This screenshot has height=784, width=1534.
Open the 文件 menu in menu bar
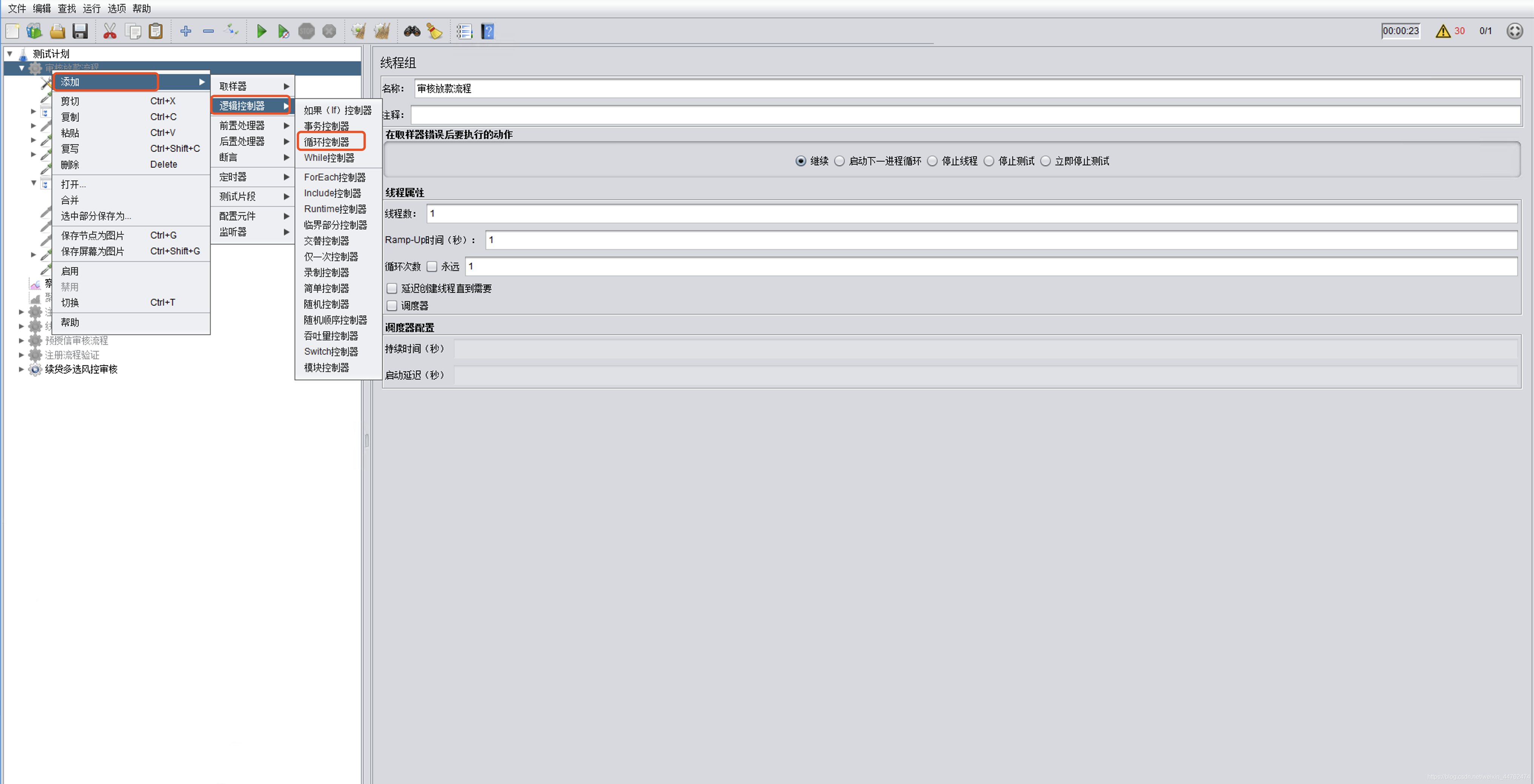[17, 8]
